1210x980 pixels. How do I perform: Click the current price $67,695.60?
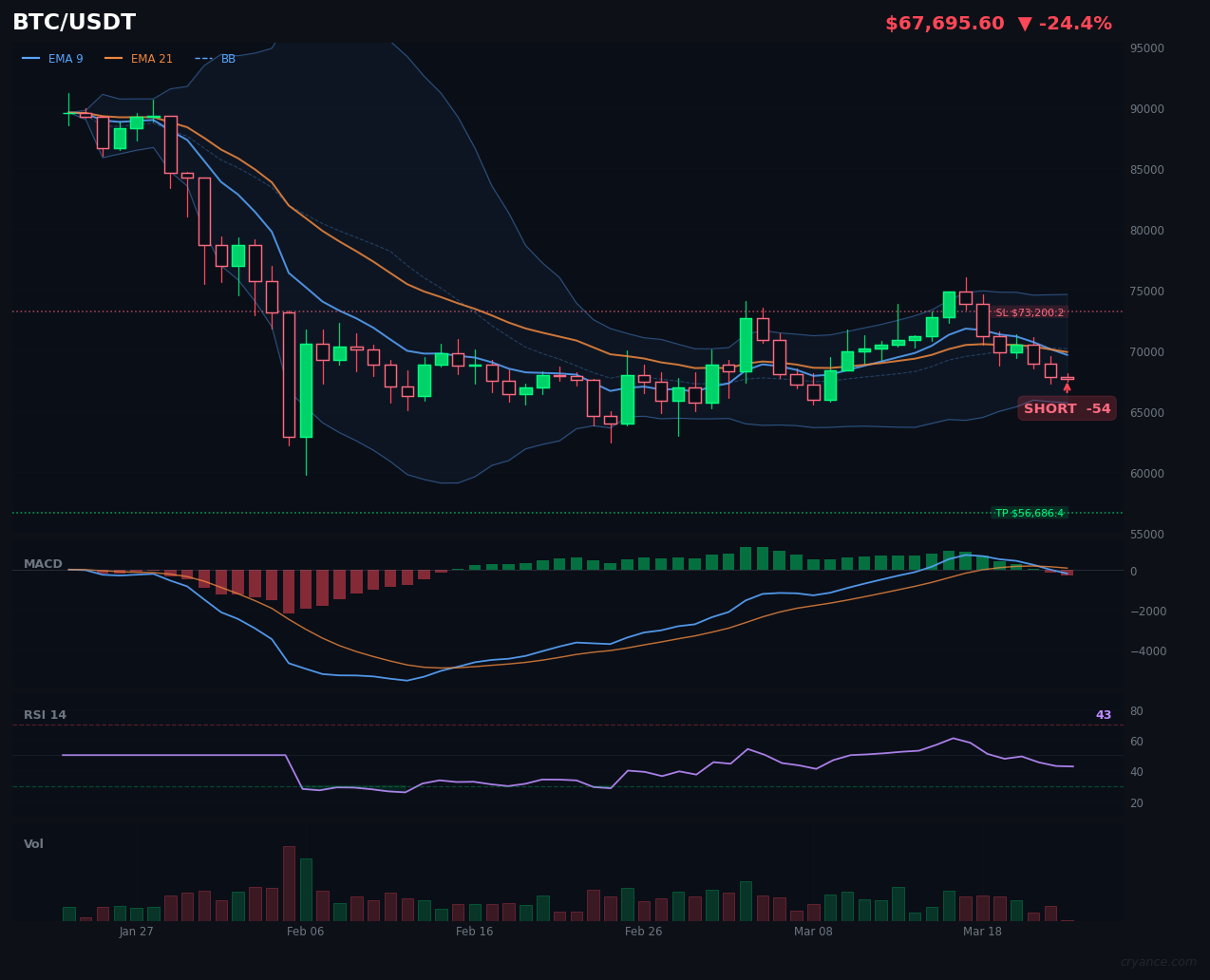[944, 23]
